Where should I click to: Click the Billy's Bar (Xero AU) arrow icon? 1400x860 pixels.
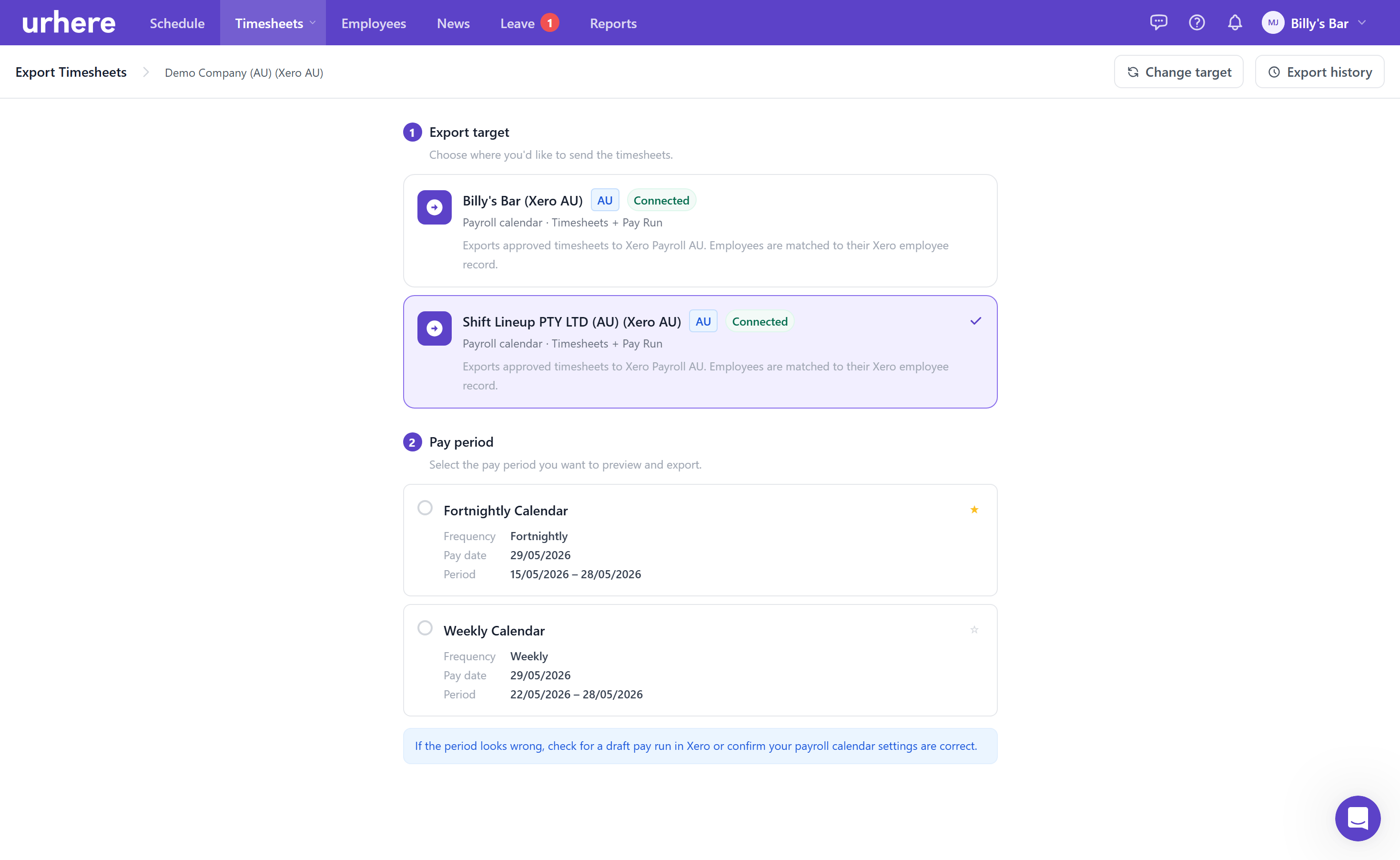coord(434,207)
